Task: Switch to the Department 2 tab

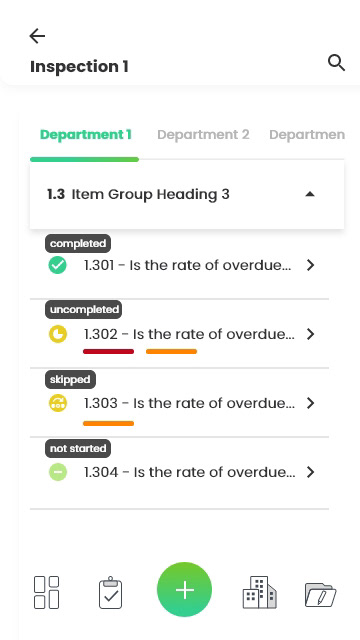Action: 203,135
